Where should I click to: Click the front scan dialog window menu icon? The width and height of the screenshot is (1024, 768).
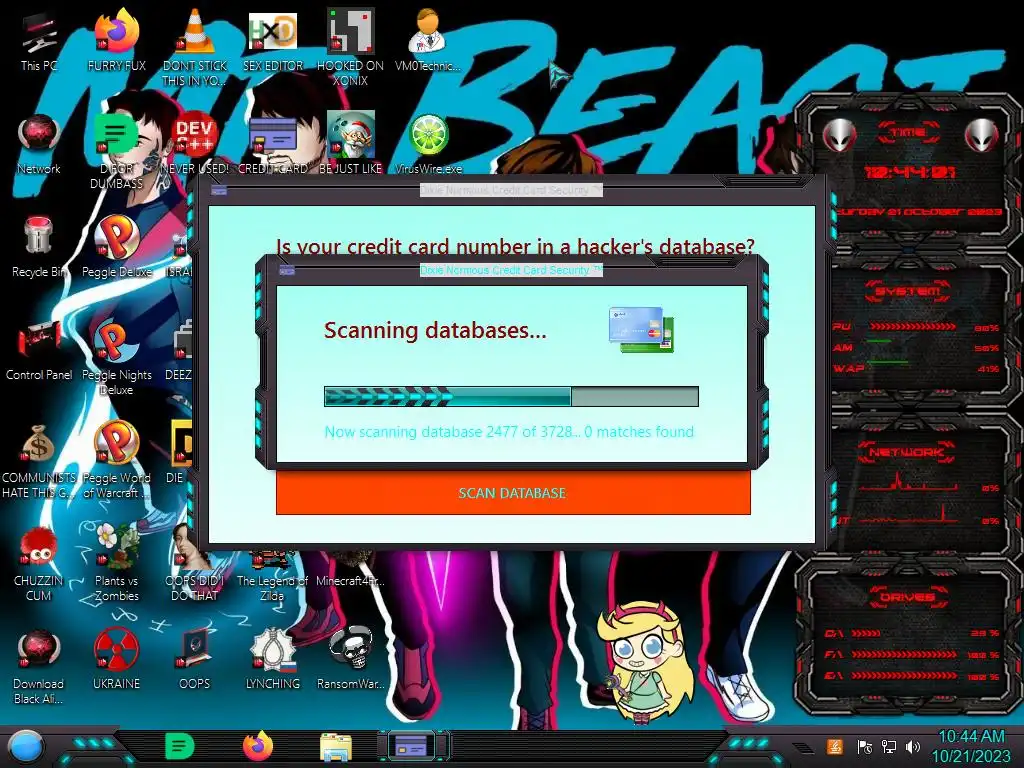[x=287, y=270]
